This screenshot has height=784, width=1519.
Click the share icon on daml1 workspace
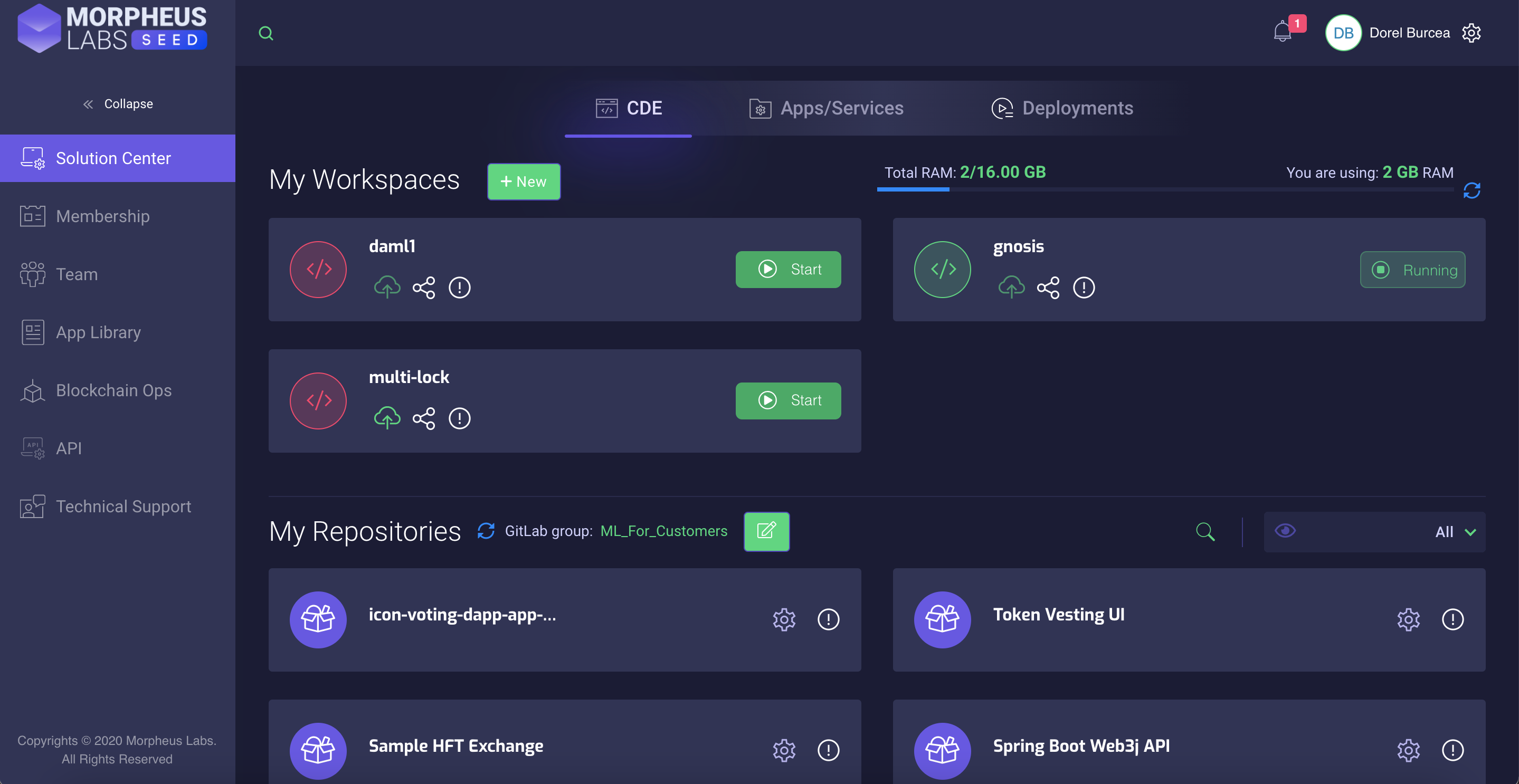pos(423,288)
